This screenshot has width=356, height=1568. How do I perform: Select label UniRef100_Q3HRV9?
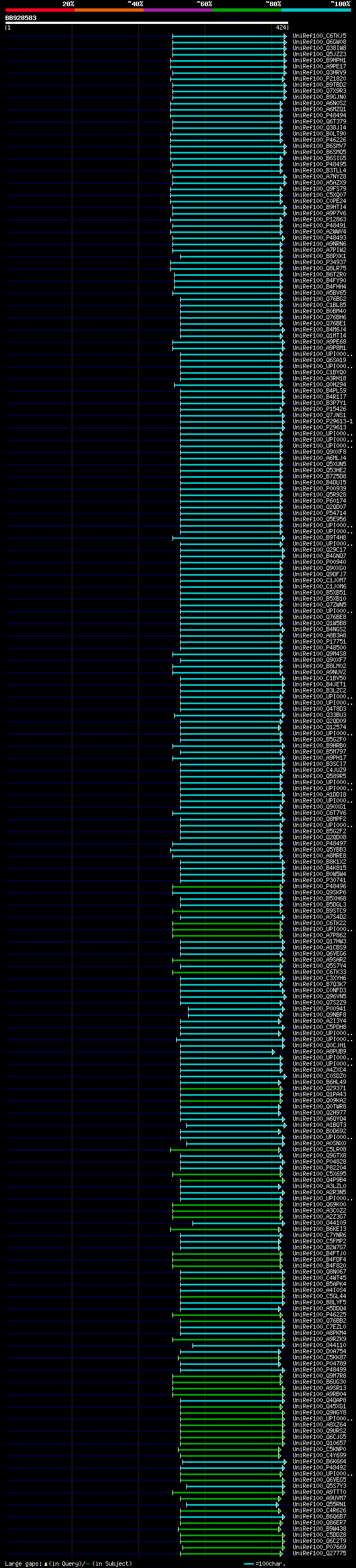coord(319,72)
